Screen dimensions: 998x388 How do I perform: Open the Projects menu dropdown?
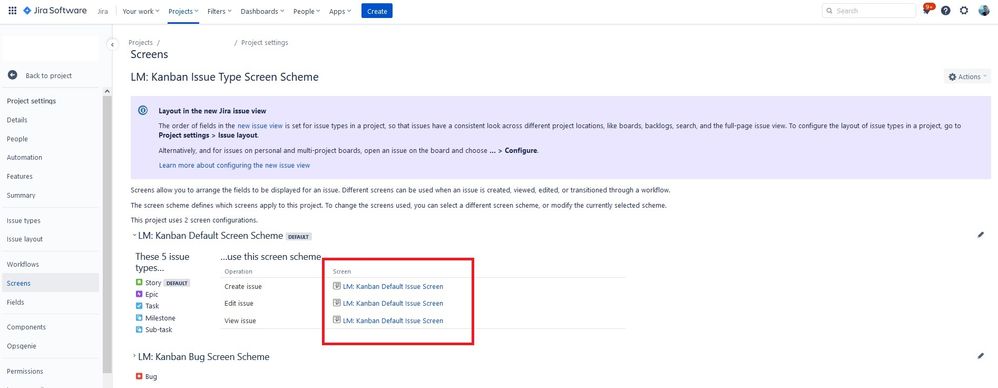(183, 11)
